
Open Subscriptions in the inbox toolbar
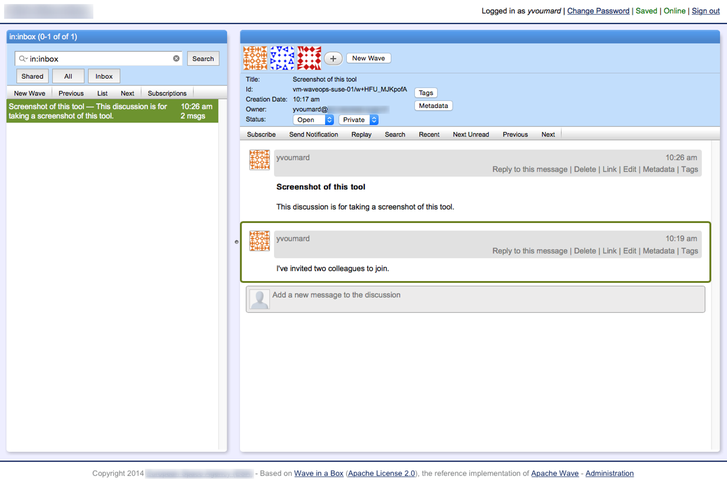[x=167, y=93]
